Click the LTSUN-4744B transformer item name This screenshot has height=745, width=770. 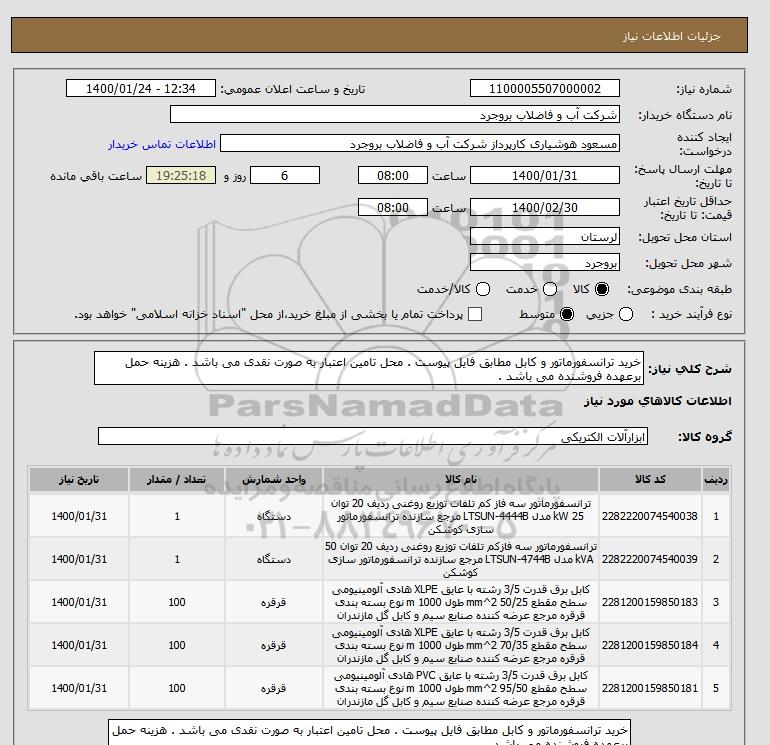461,559
